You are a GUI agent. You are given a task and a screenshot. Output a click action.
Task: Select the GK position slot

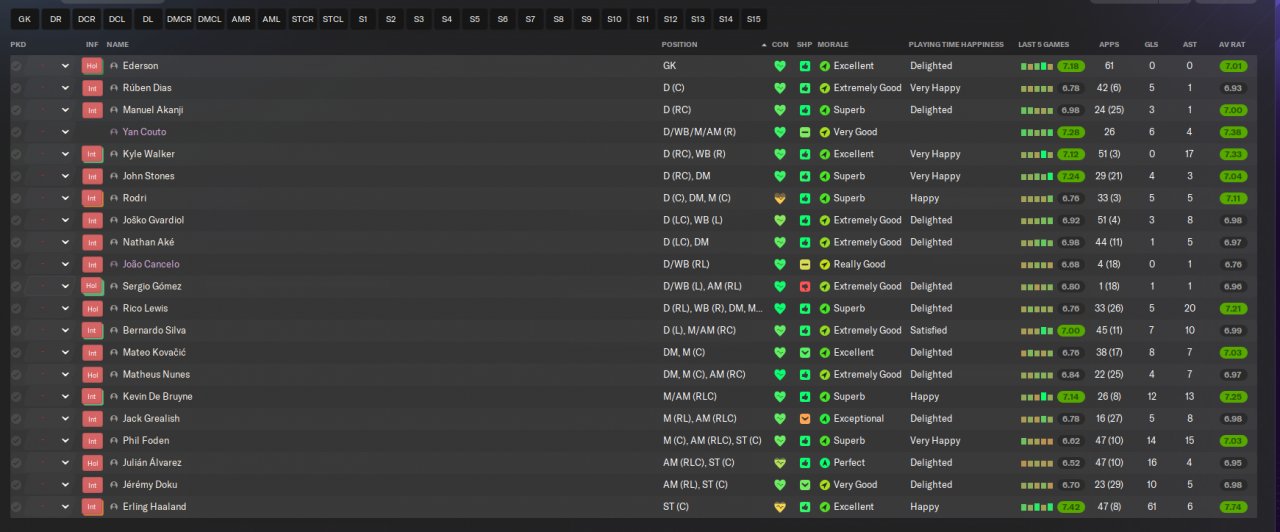pos(25,19)
